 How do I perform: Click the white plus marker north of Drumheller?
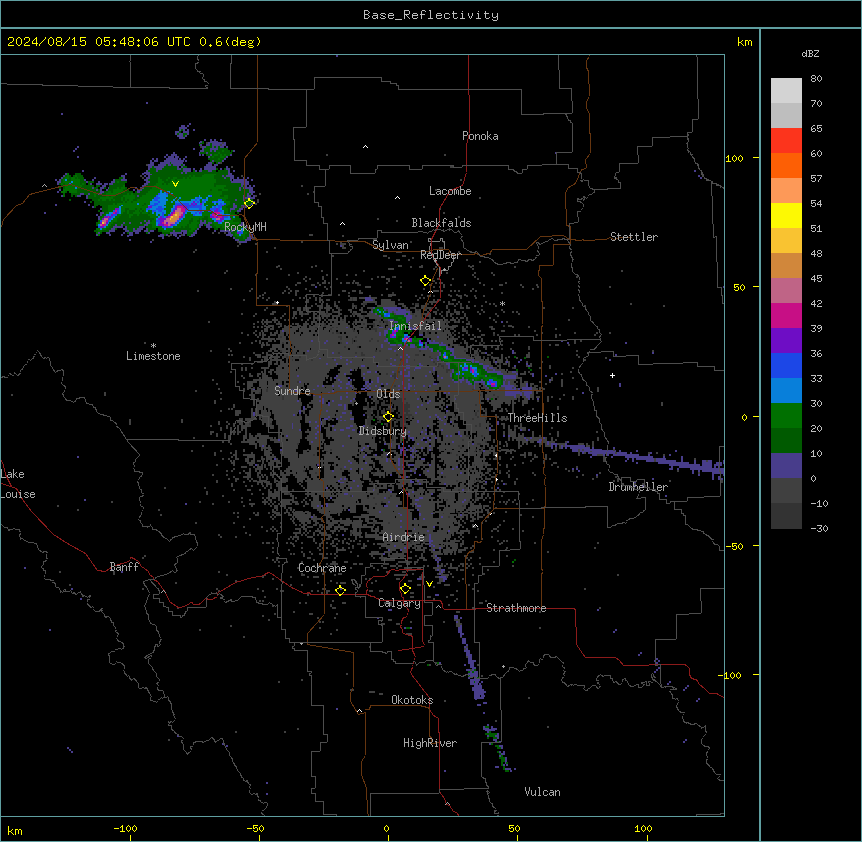pyautogui.click(x=612, y=375)
